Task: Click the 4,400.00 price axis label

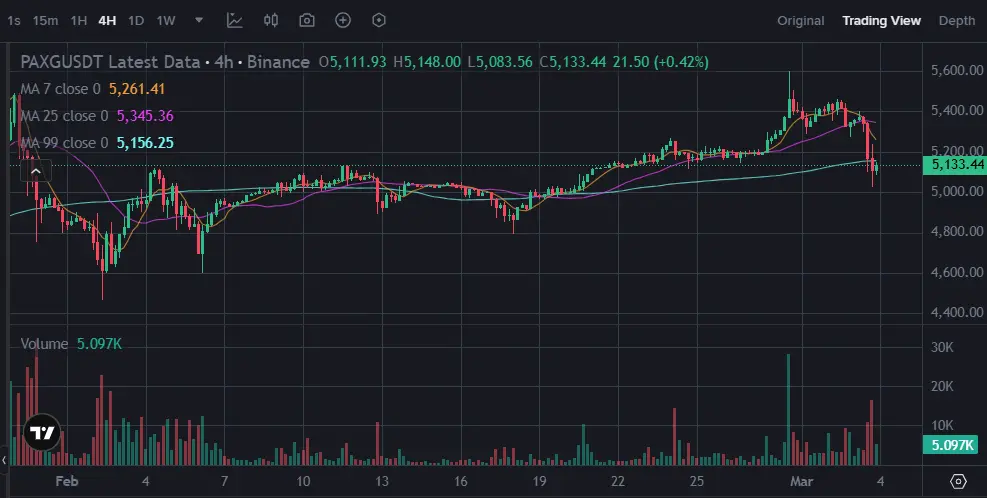Action: (956, 312)
